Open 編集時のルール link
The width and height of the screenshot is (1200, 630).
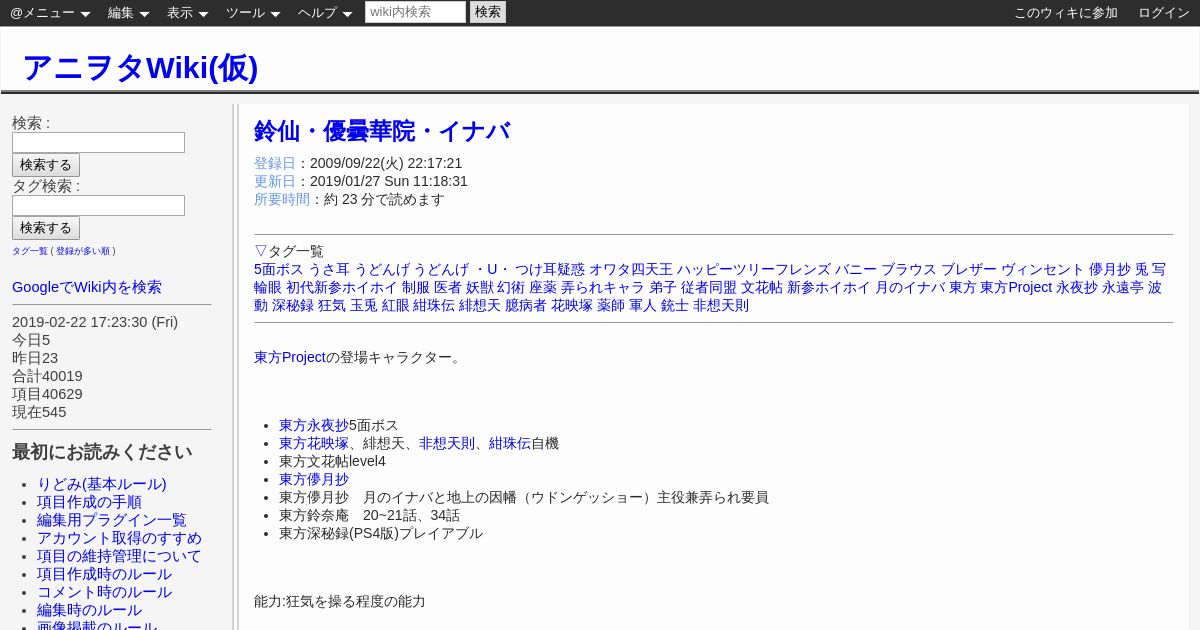(89, 610)
